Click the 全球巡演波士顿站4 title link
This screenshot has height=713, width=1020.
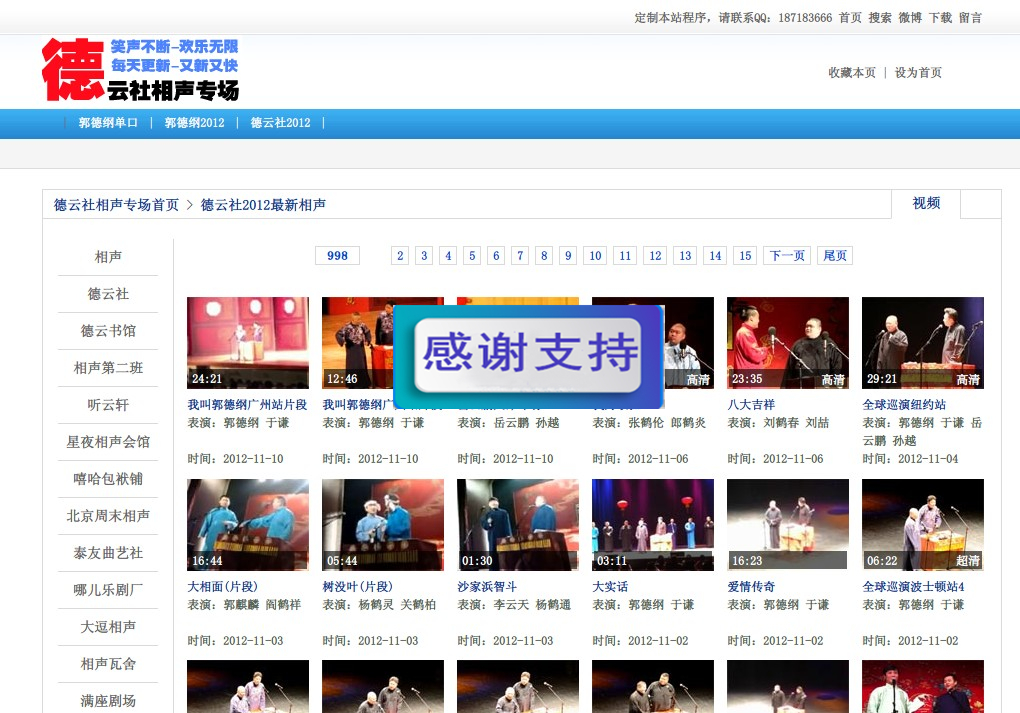[913, 587]
